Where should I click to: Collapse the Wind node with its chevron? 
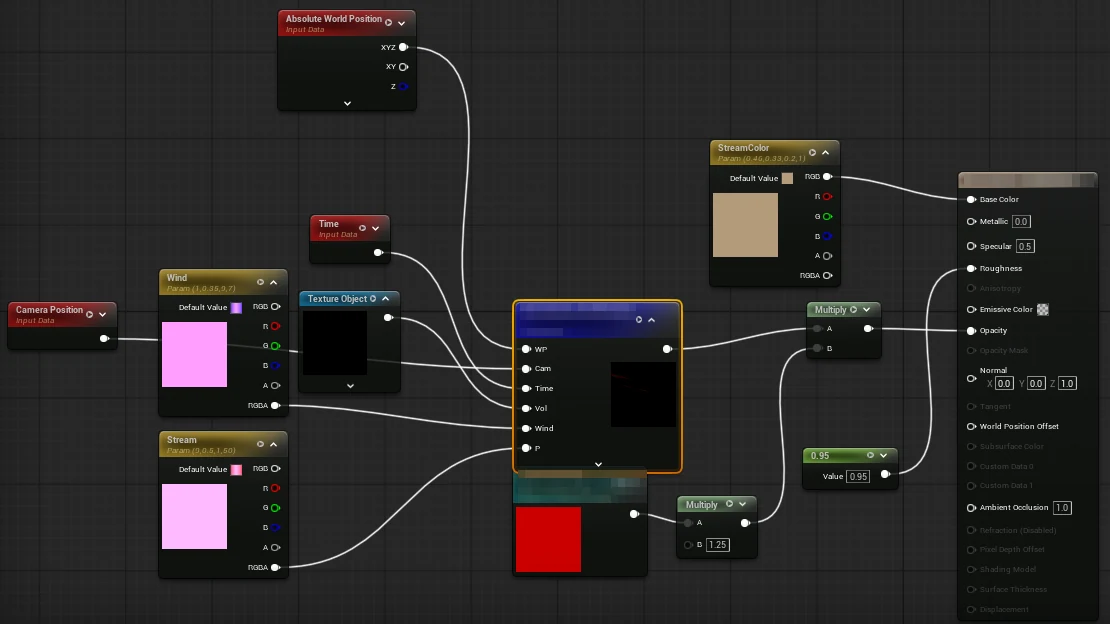coord(273,282)
